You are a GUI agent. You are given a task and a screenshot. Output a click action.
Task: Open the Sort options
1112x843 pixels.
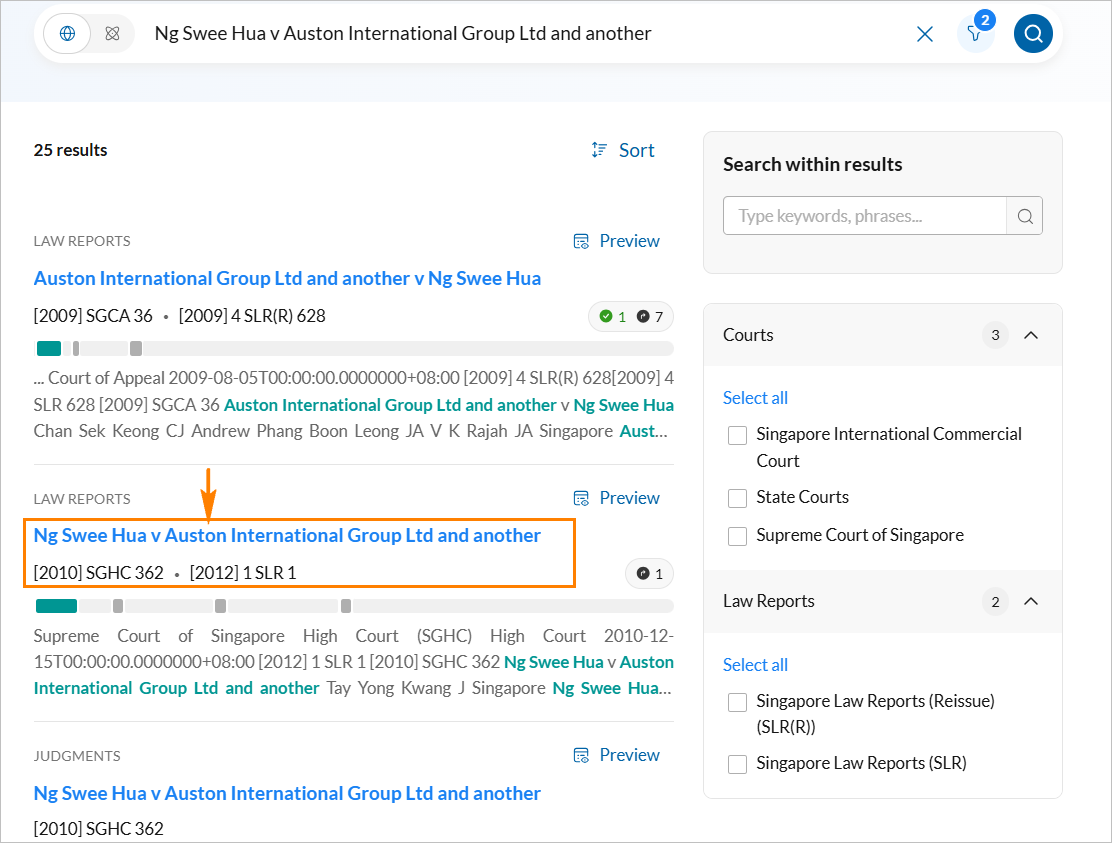[x=623, y=150]
